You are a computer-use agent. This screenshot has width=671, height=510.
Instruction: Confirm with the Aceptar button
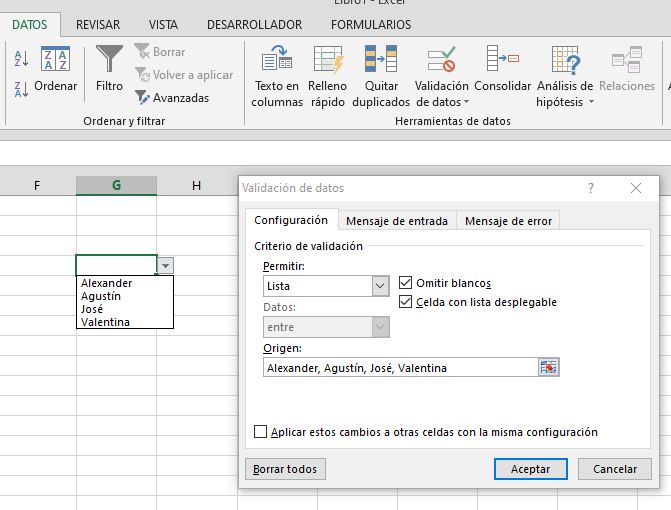tap(531, 469)
